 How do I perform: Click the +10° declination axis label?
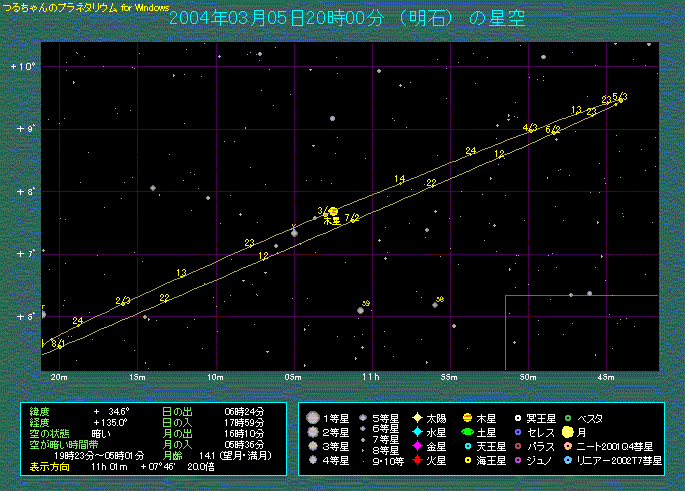coord(24,66)
